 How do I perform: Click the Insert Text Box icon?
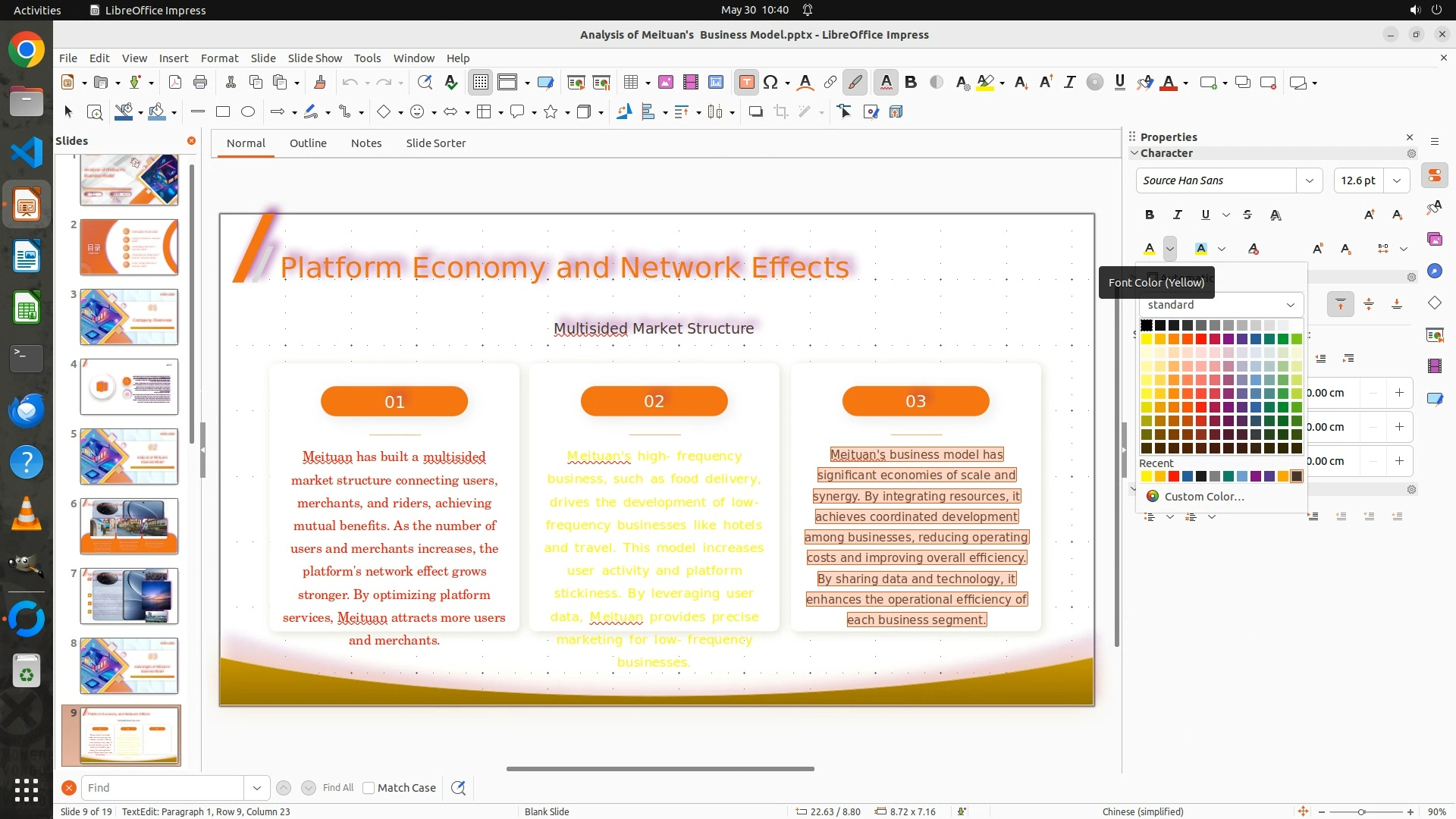click(746, 83)
